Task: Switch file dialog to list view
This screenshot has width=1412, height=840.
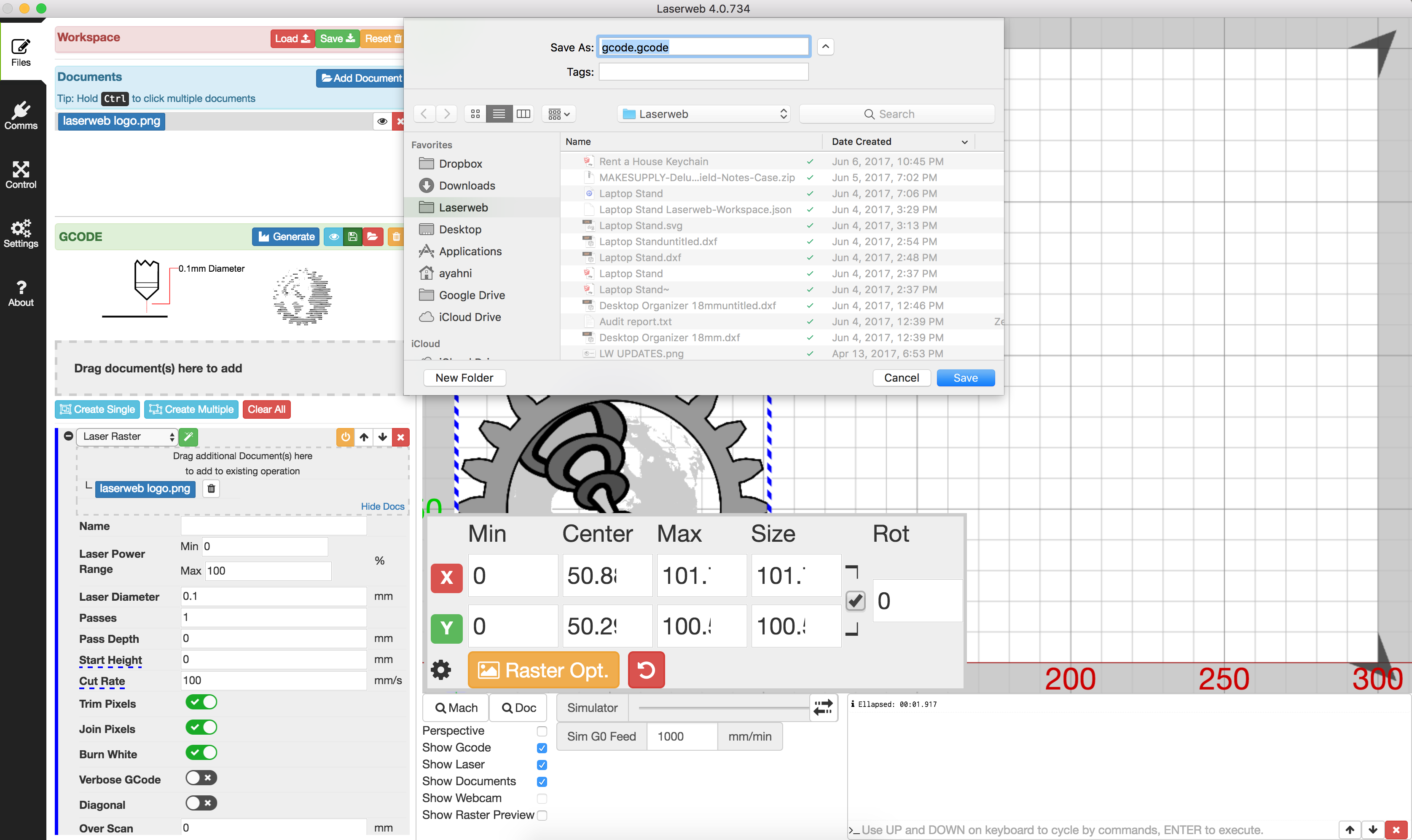Action: [499, 114]
